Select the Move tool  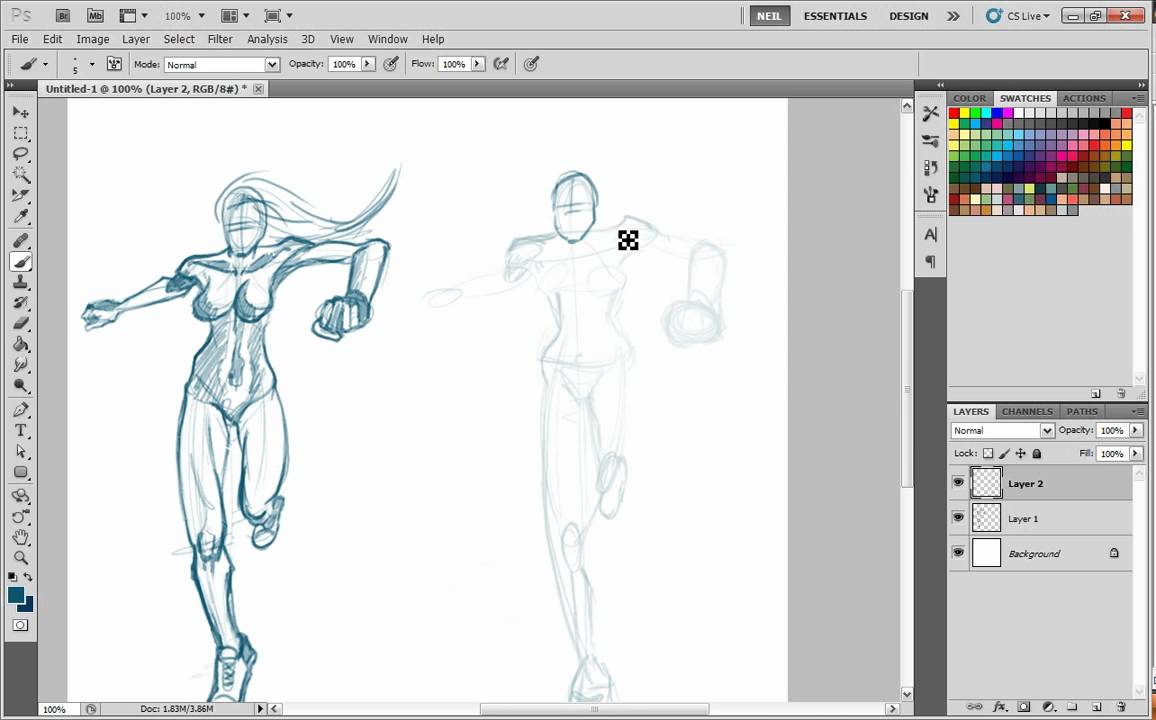click(x=21, y=112)
